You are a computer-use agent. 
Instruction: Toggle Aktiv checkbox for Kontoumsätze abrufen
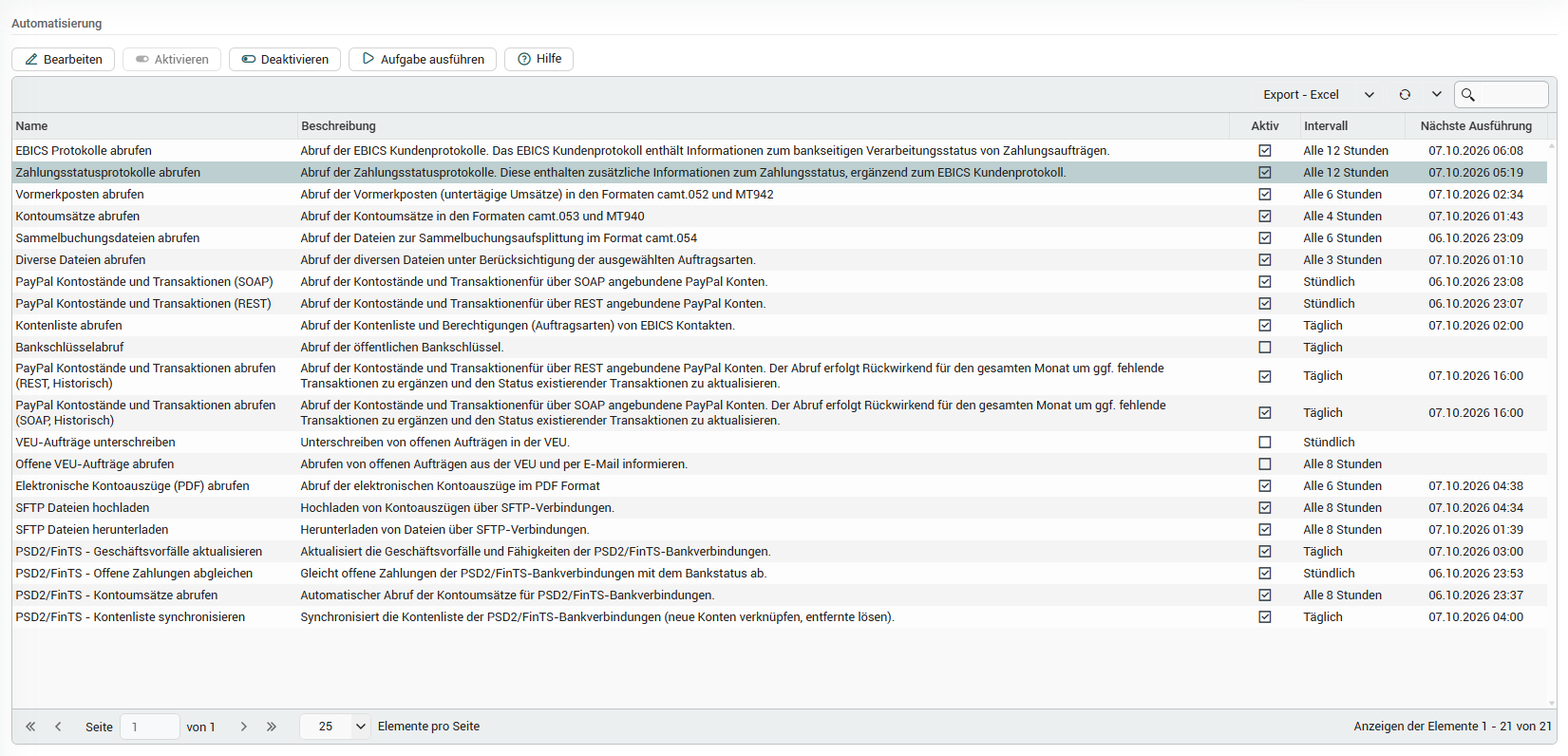pos(1265,217)
